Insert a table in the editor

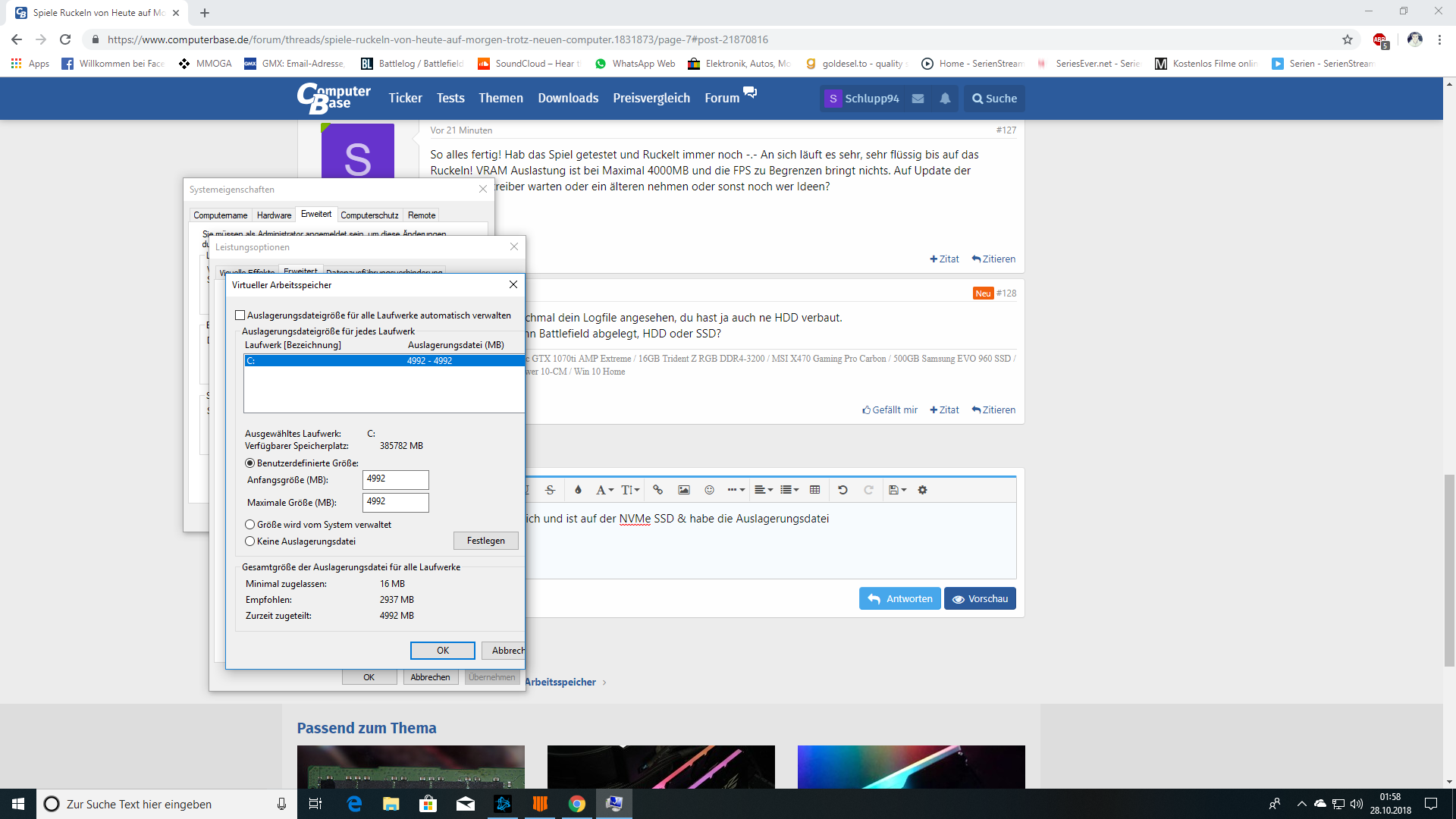(x=814, y=490)
